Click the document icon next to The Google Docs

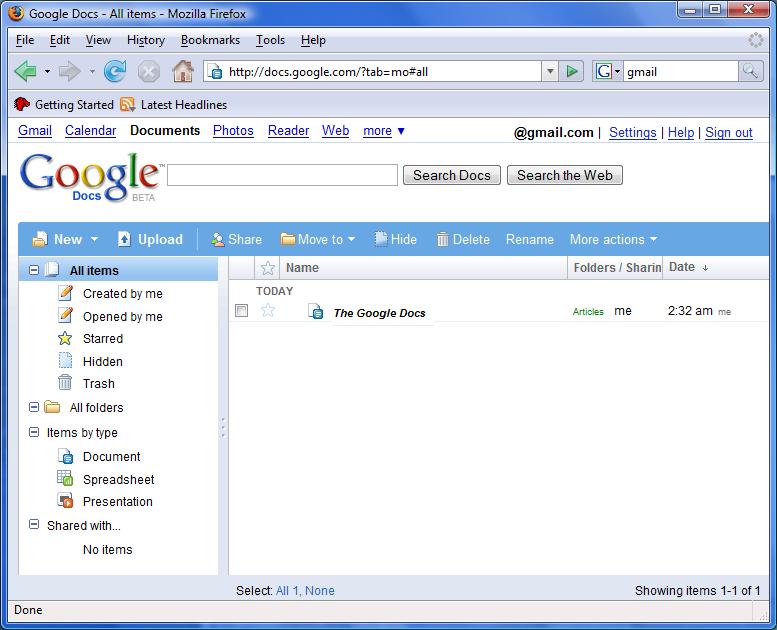(x=316, y=311)
